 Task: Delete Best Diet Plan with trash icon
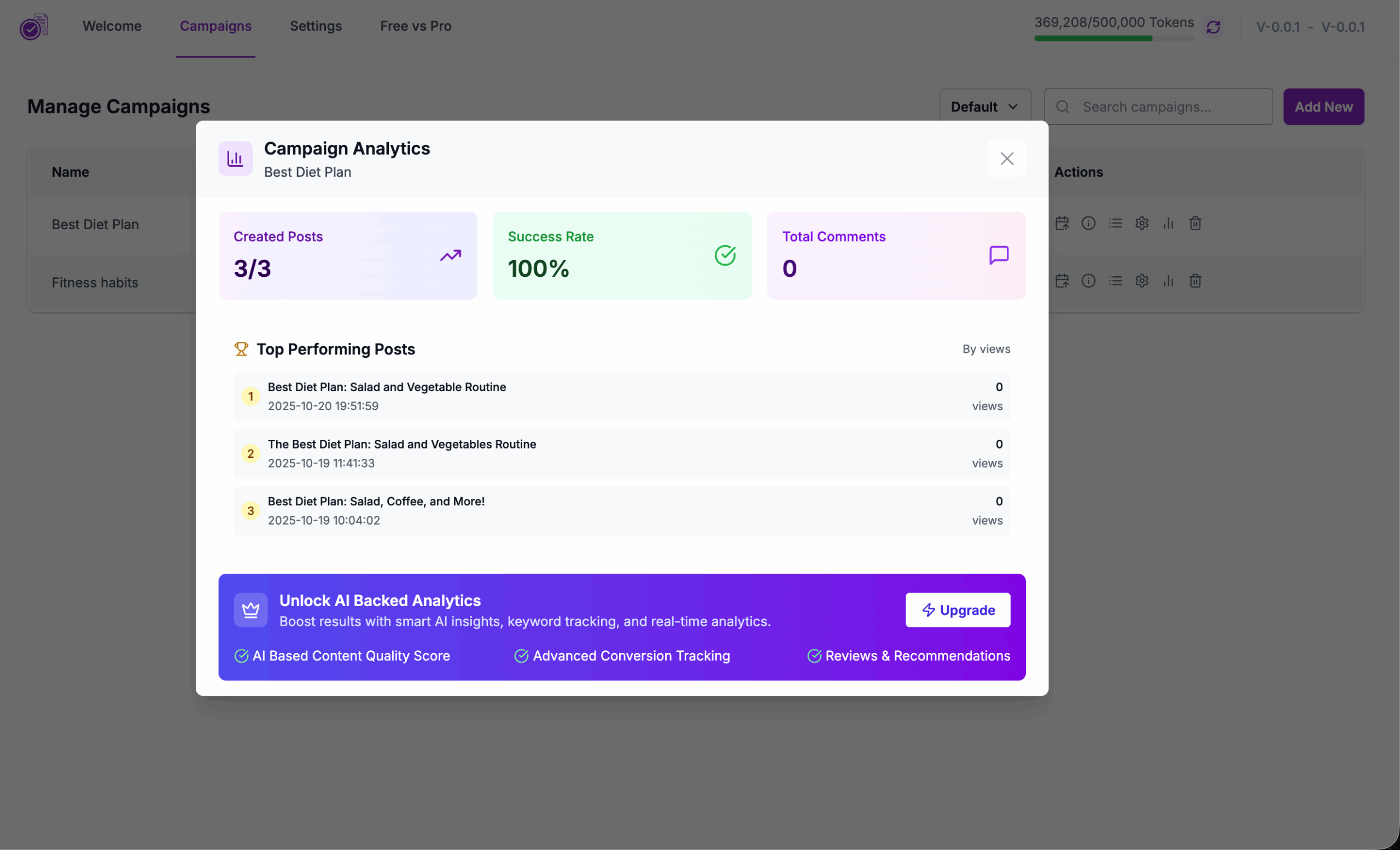[x=1195, y=223]
